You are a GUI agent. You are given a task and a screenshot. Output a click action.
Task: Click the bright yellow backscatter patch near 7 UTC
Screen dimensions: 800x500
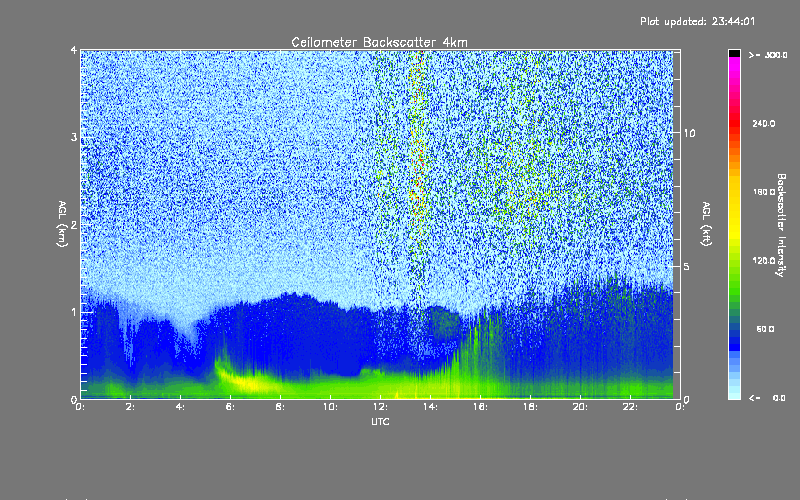(x=250, y=381)
